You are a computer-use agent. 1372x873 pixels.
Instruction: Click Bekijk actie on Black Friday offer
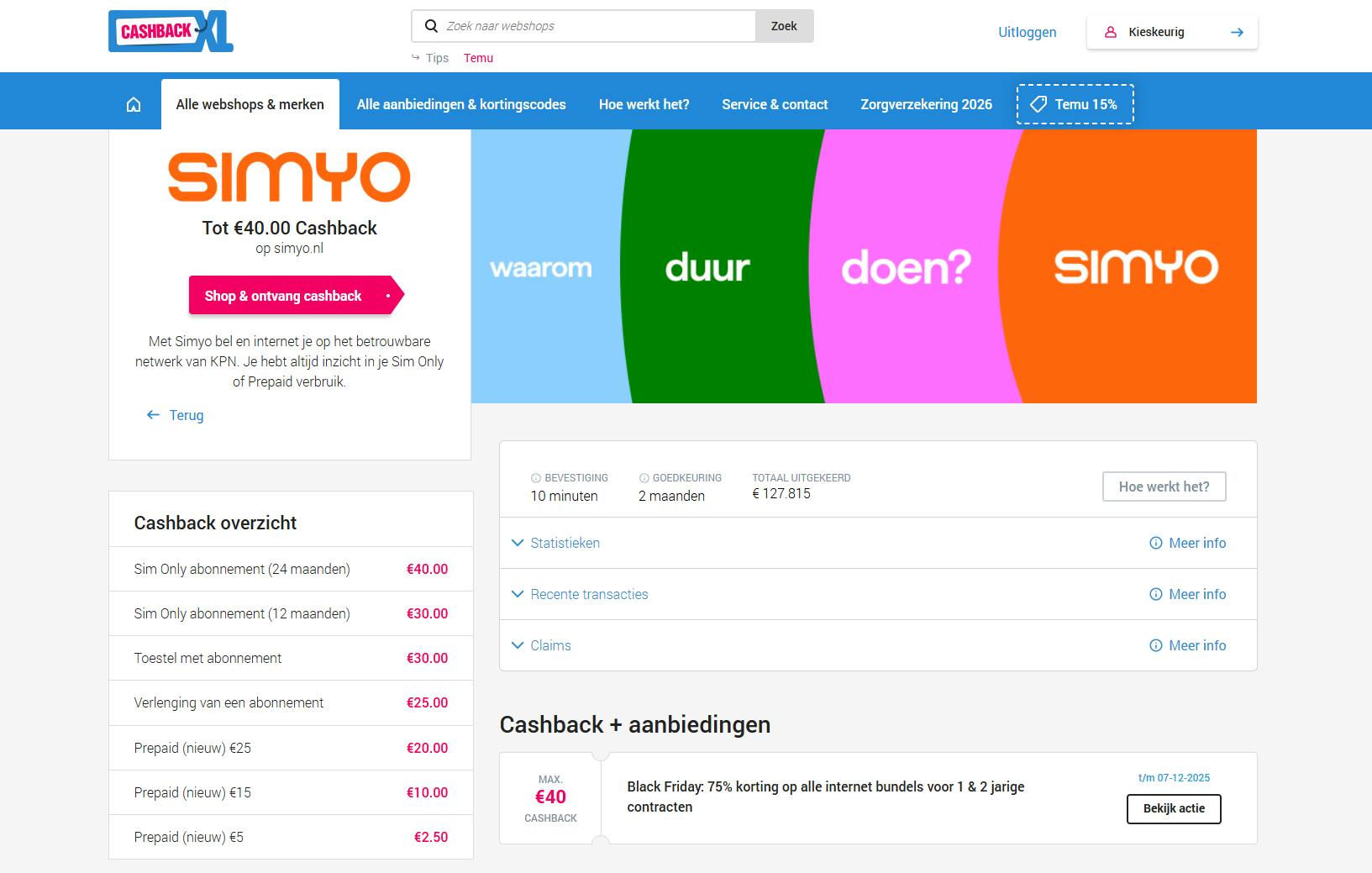tap(1174, 808)
